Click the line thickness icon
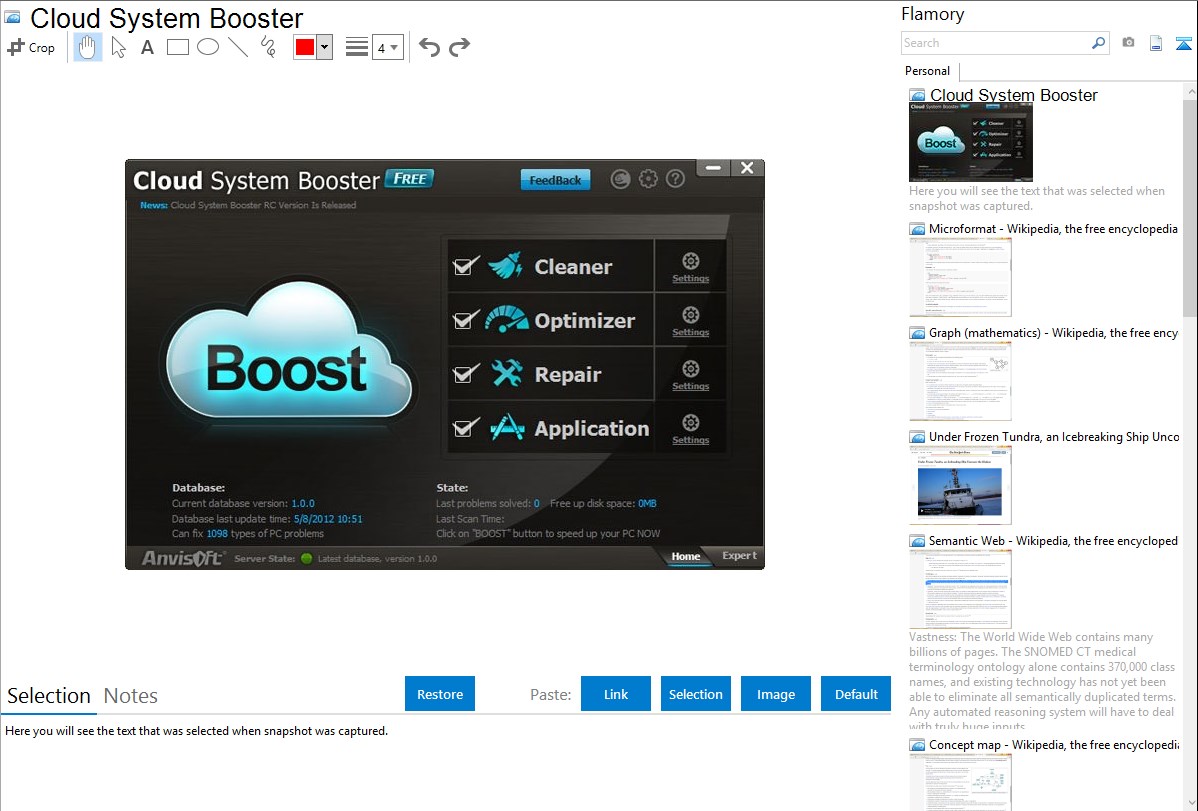Screen dimensions: 1198x811 (357, 47)
